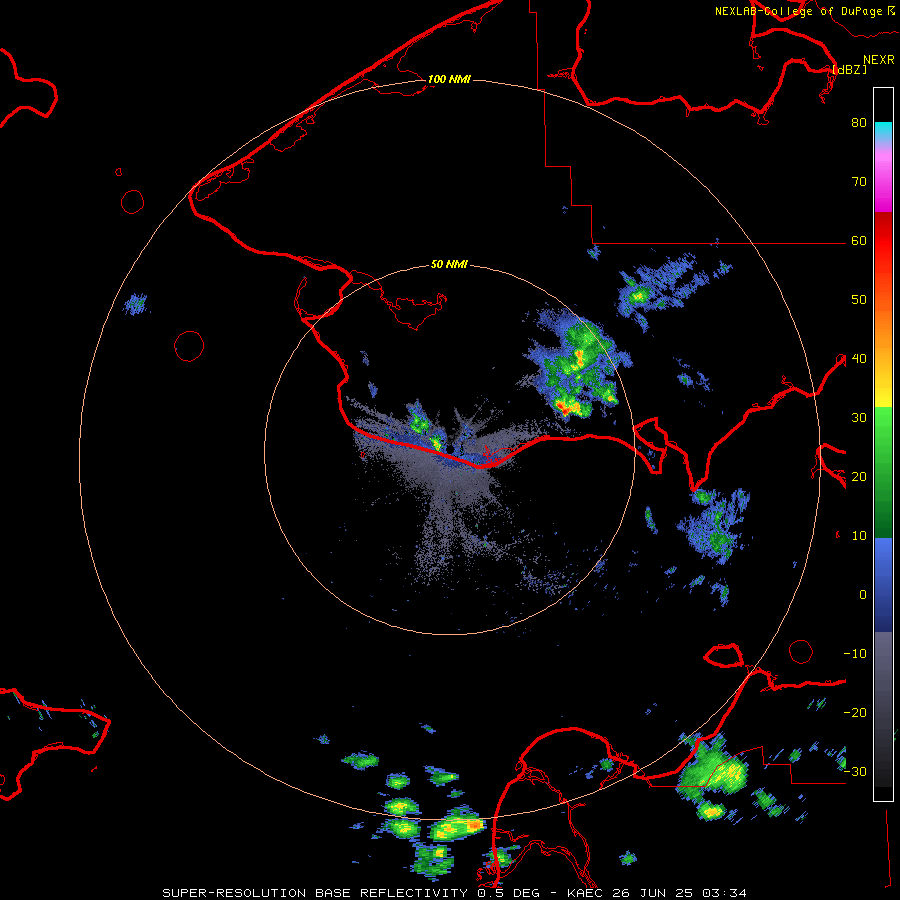Image resolution: width=900 pixels, height=900 pixels.
Task: Click the 100 NMI range ring label
Action: pyautogui.click(x=449, y=79)
